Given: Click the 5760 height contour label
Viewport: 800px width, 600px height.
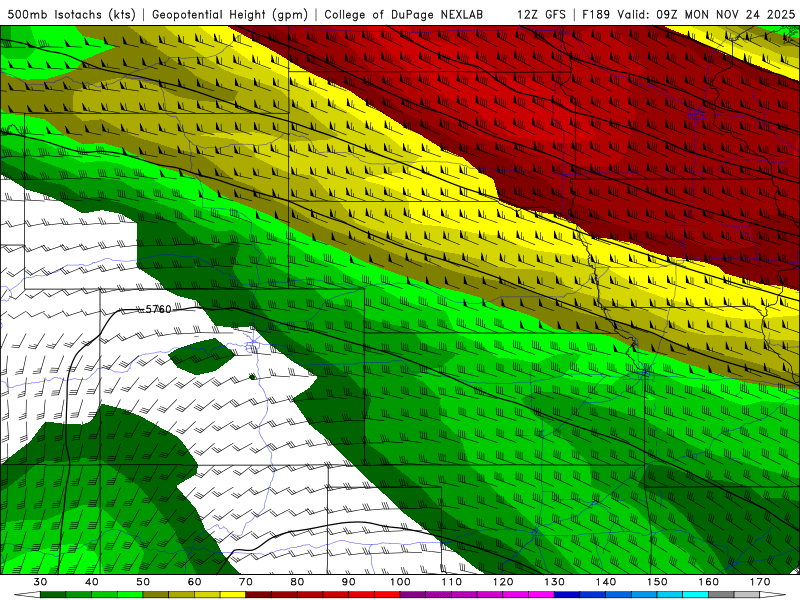Looking at the screenshot, I should pos(159,309).
